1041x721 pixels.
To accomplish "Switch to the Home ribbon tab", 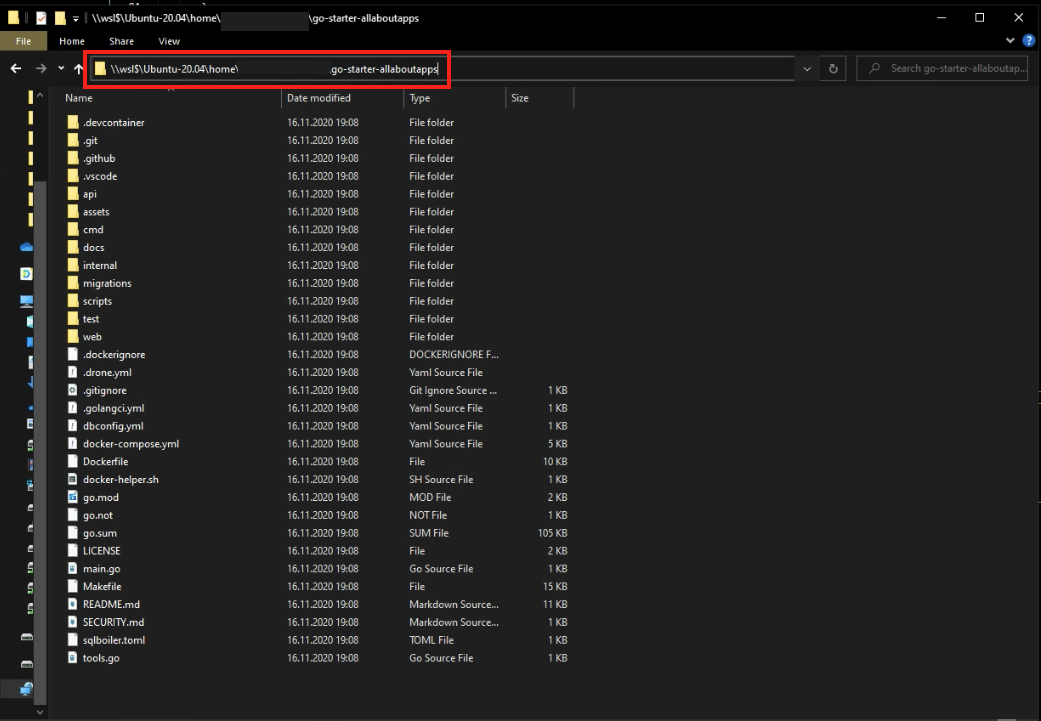I will pyautogui.click(x=71, y=41).
